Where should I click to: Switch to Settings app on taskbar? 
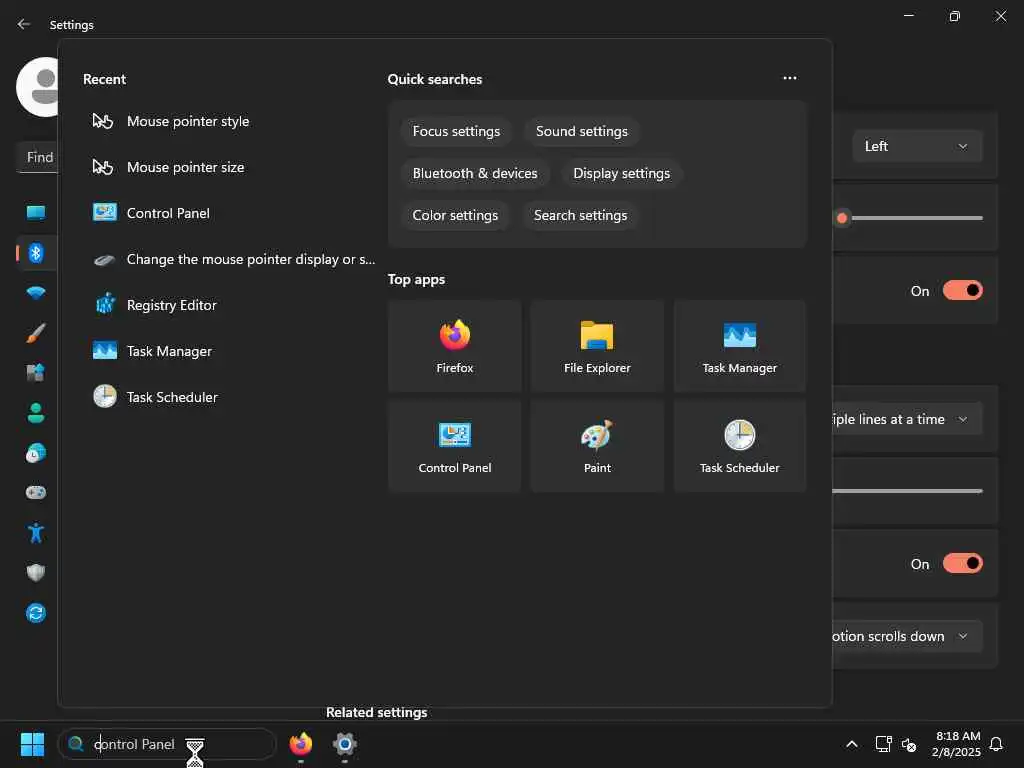click(345, 744)
